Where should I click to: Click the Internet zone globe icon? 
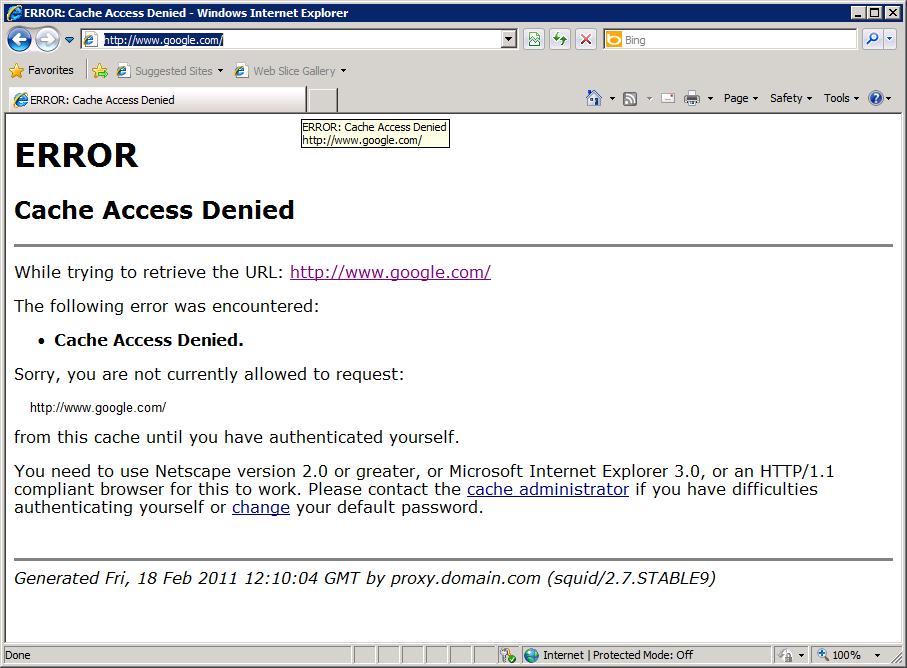pos(531,655)
